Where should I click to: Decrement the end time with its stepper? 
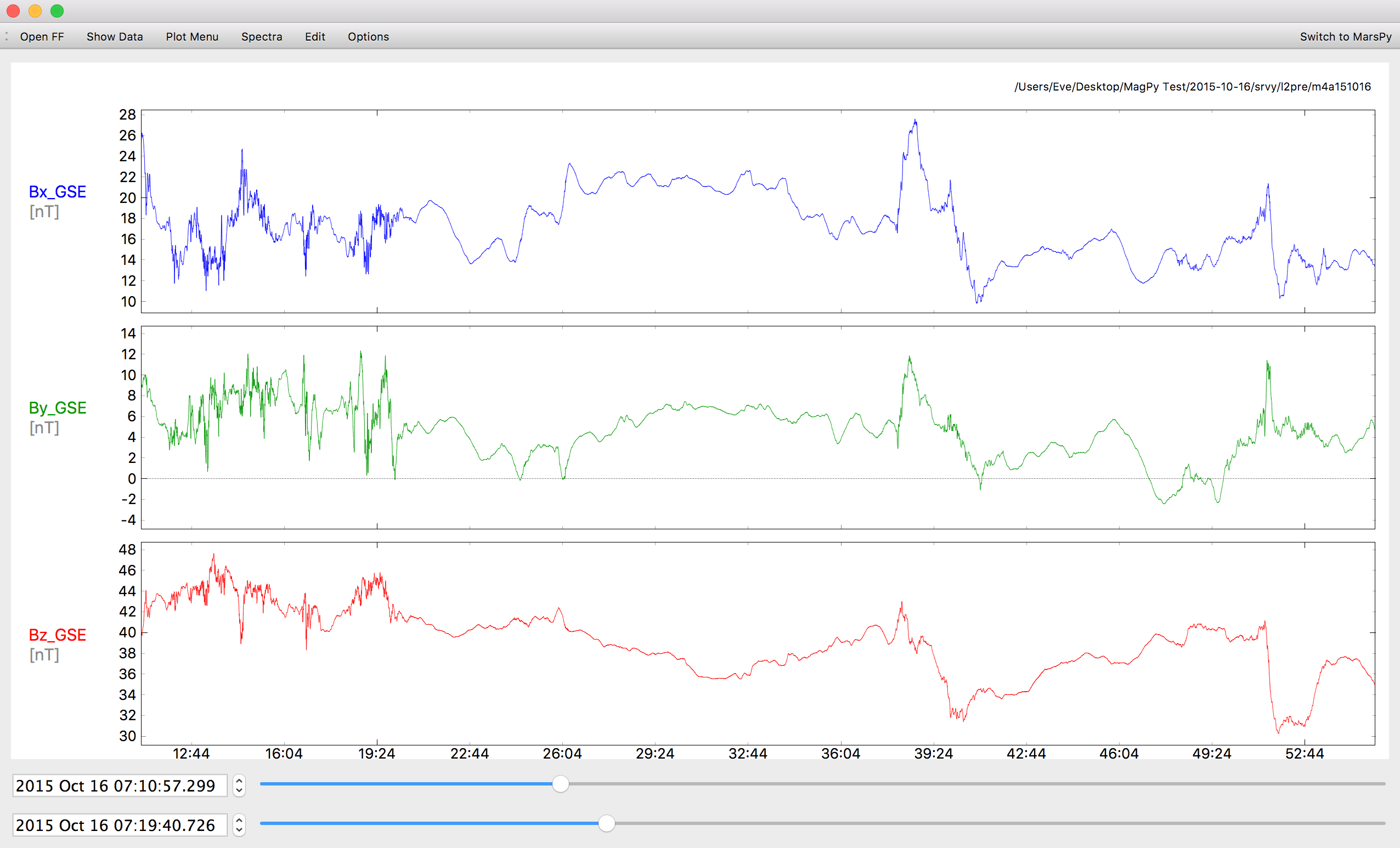pyautogui.click(x=239, y=830)
